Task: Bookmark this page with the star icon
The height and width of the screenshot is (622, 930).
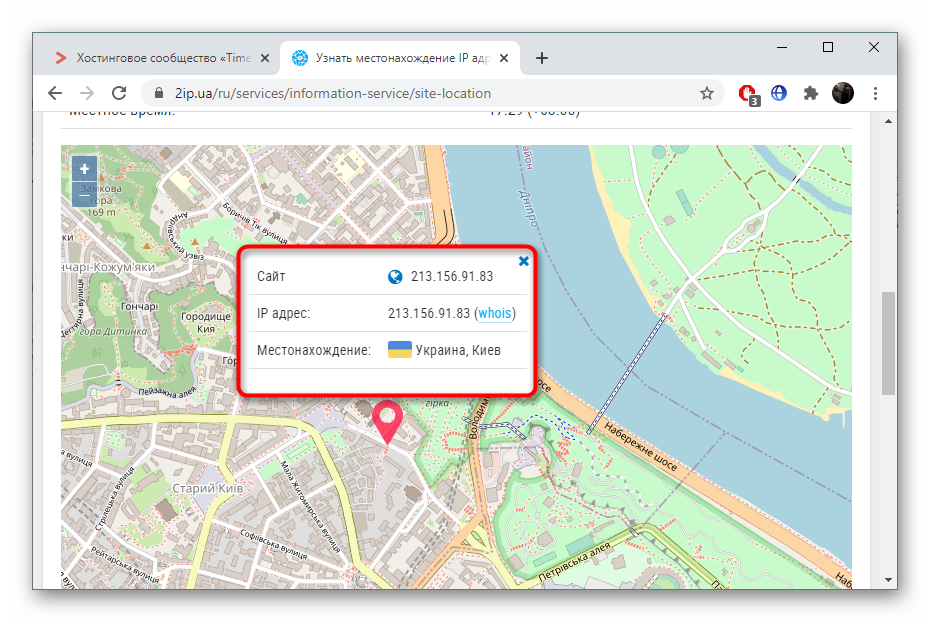Action: tap(707, 93)
